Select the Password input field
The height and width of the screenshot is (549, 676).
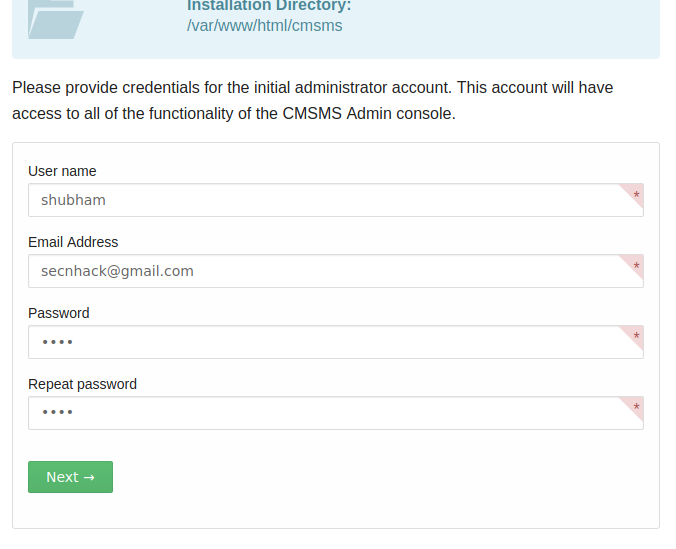click(336, 342)
